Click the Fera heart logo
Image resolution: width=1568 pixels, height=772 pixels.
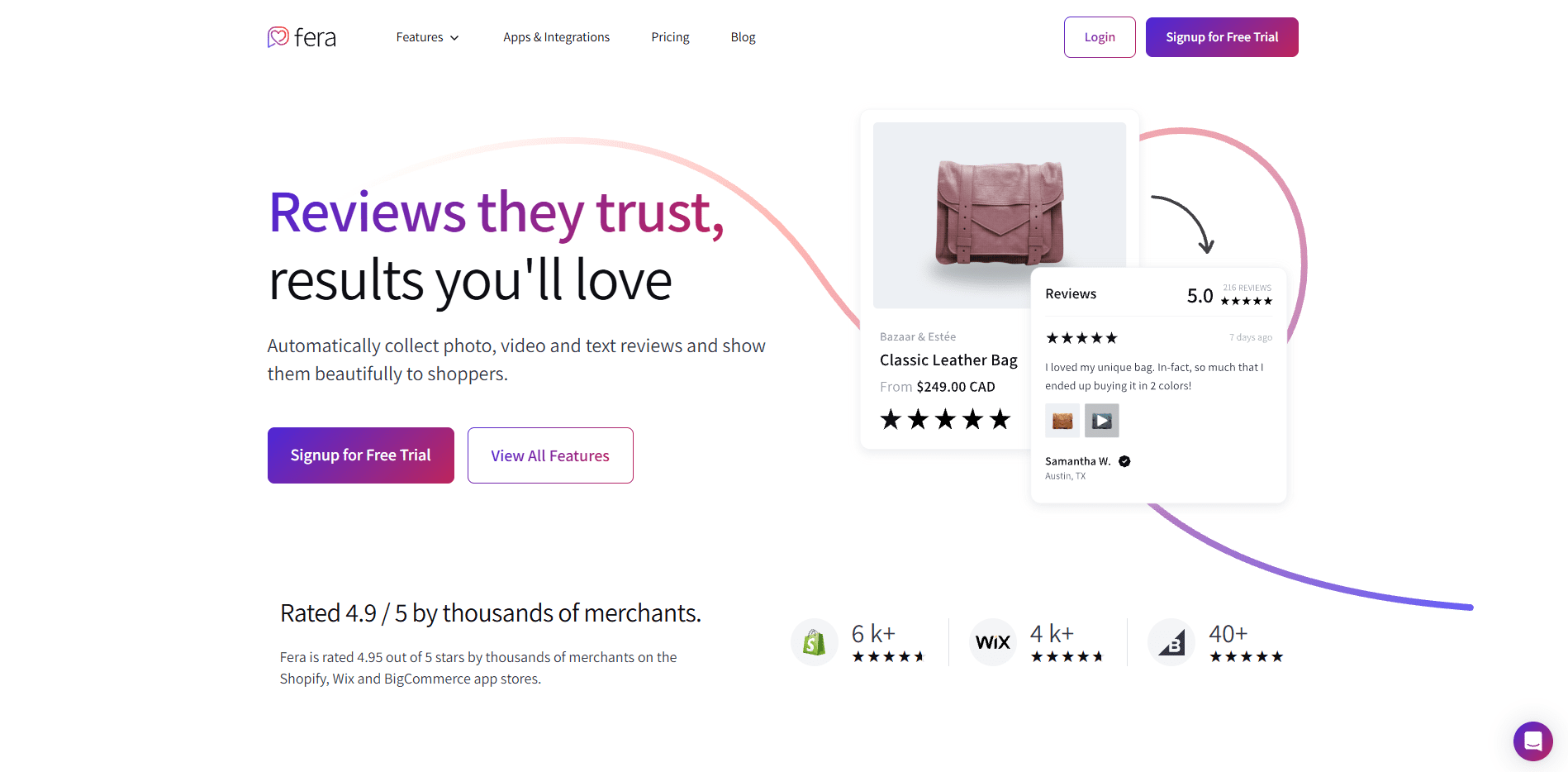(x=278, y=37)
